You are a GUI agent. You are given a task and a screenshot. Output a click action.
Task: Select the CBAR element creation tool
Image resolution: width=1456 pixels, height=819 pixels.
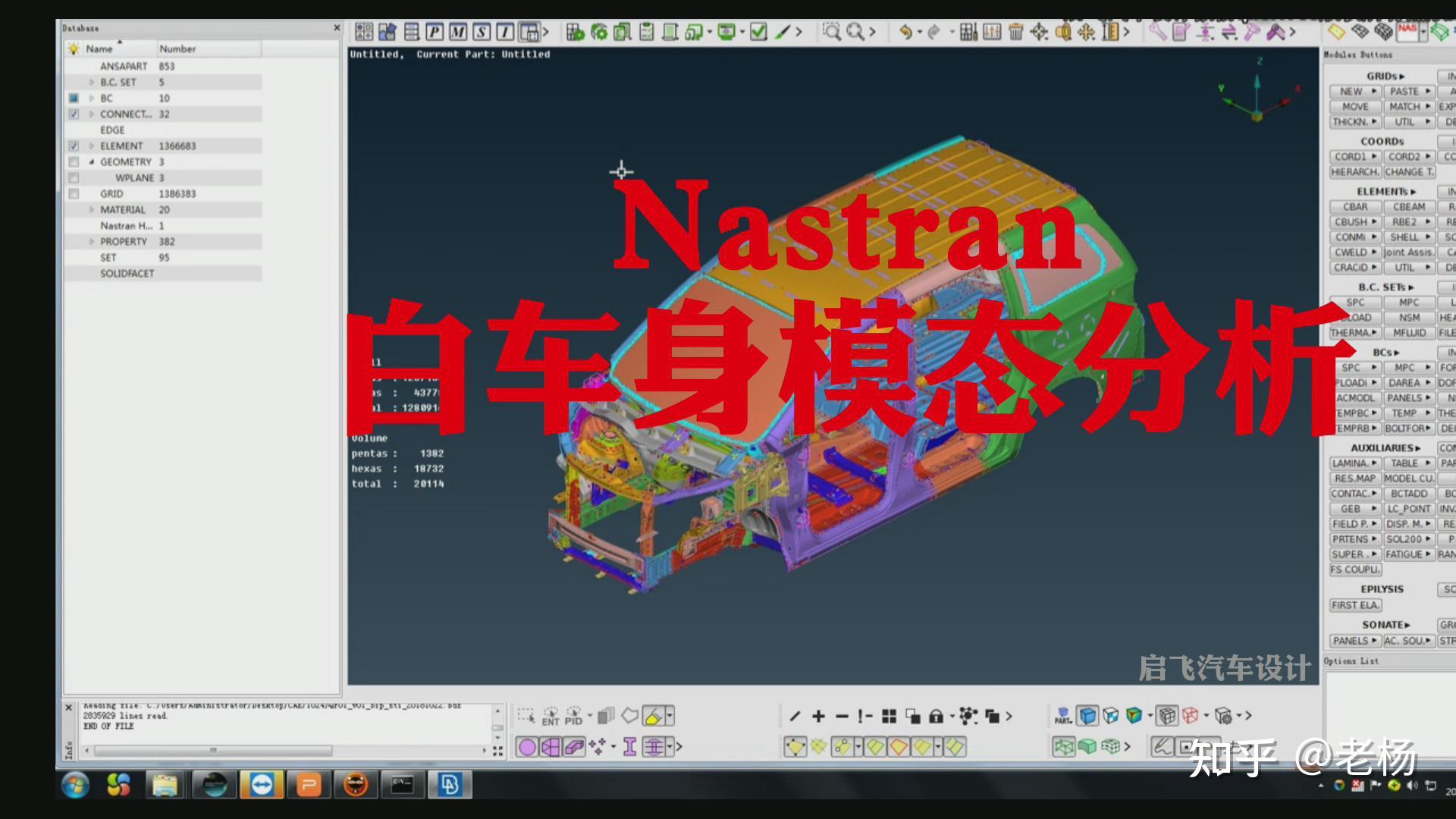point(1355,206)
